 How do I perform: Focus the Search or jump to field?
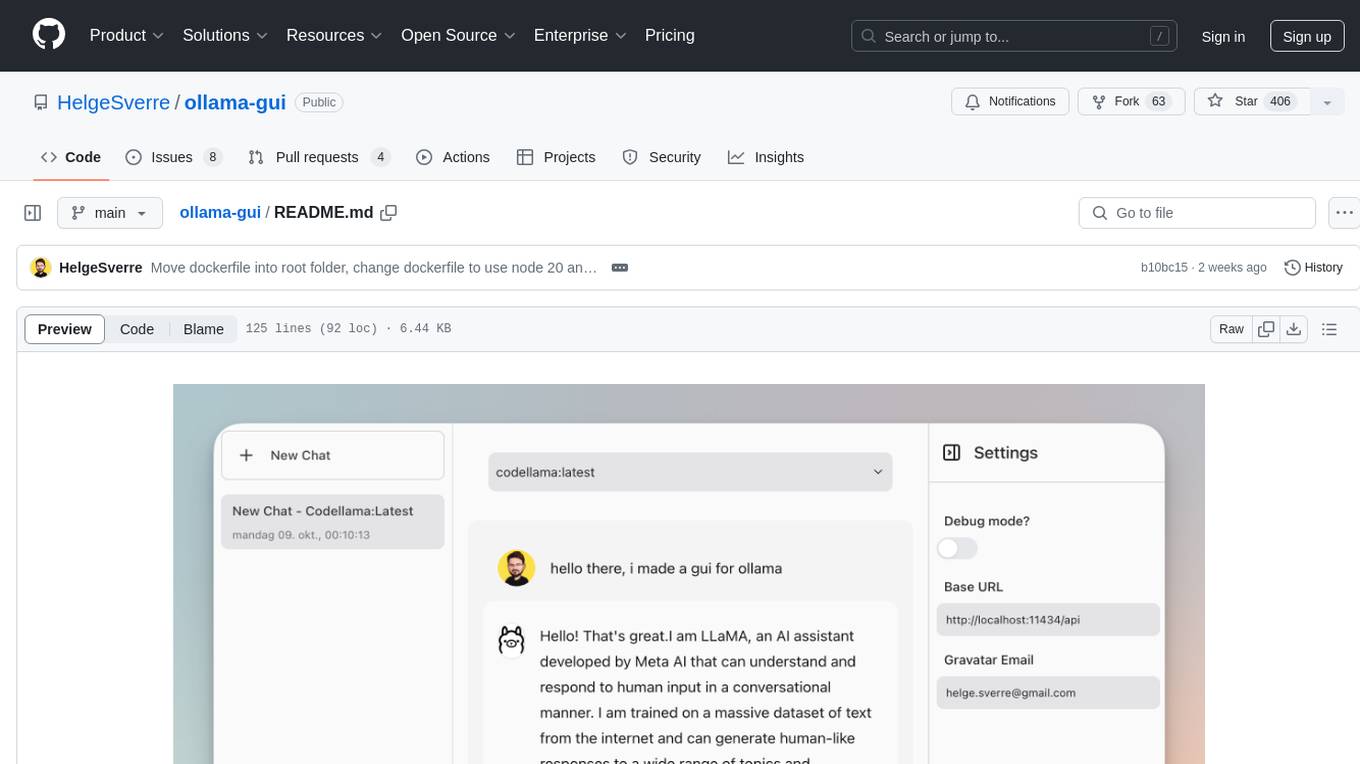coord(1014,36)
